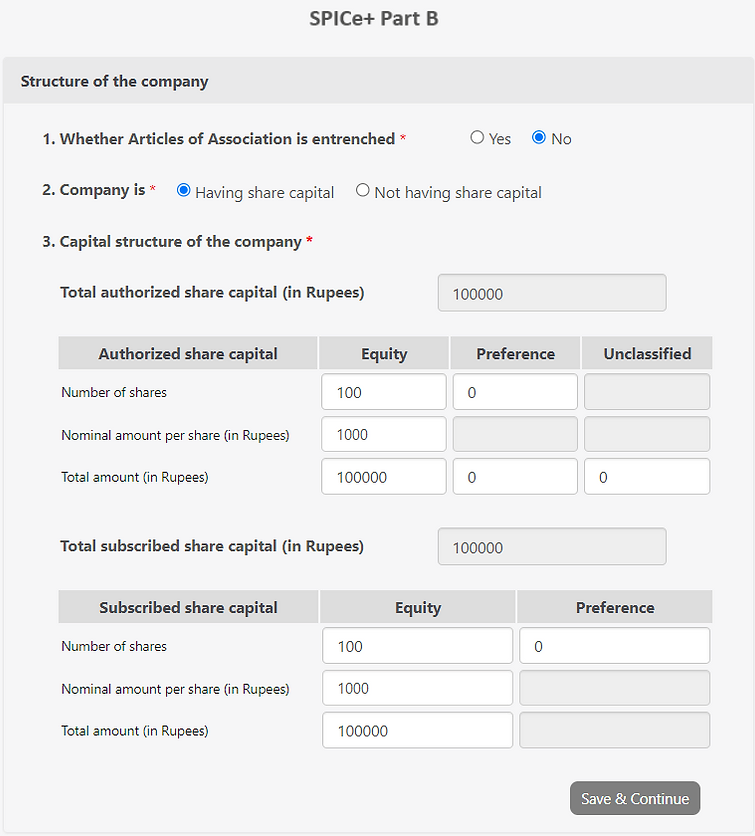
Task: Select Yes for Articles of Association entrenched
Action: click(477, 138)
